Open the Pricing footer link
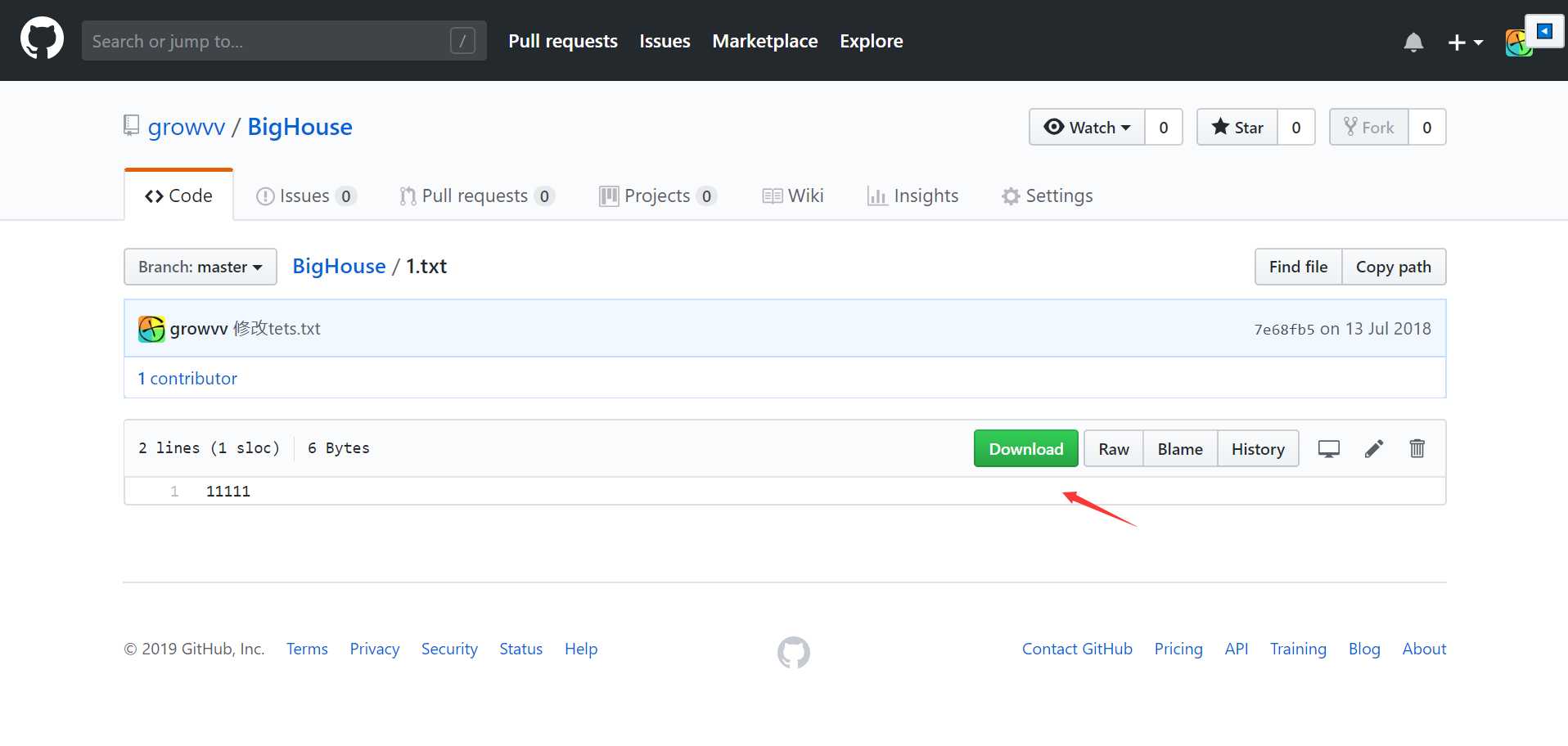Viewport: 1568px width, 746px height. tap(1178, 649)
